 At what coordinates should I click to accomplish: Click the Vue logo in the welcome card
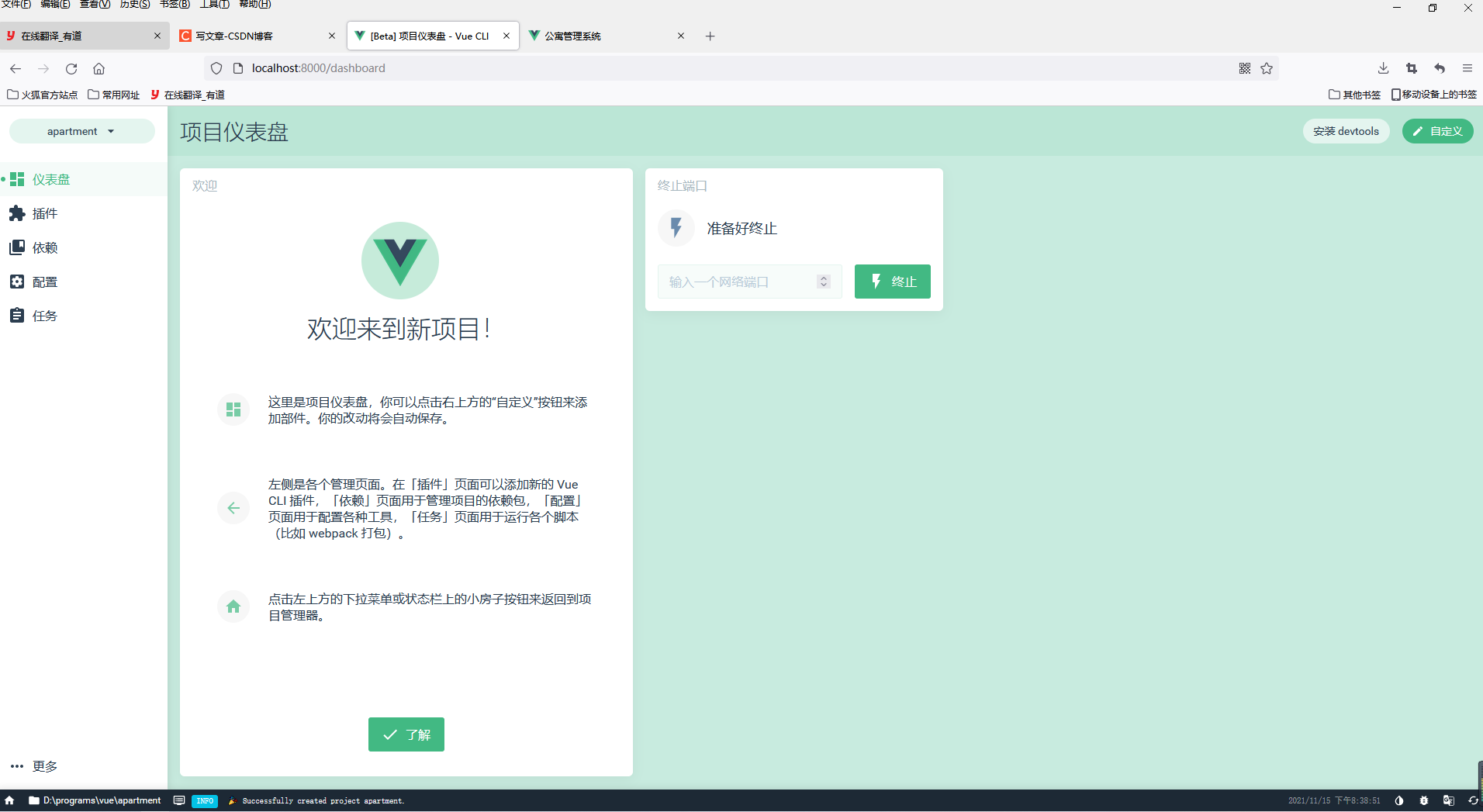pos(400,261)
